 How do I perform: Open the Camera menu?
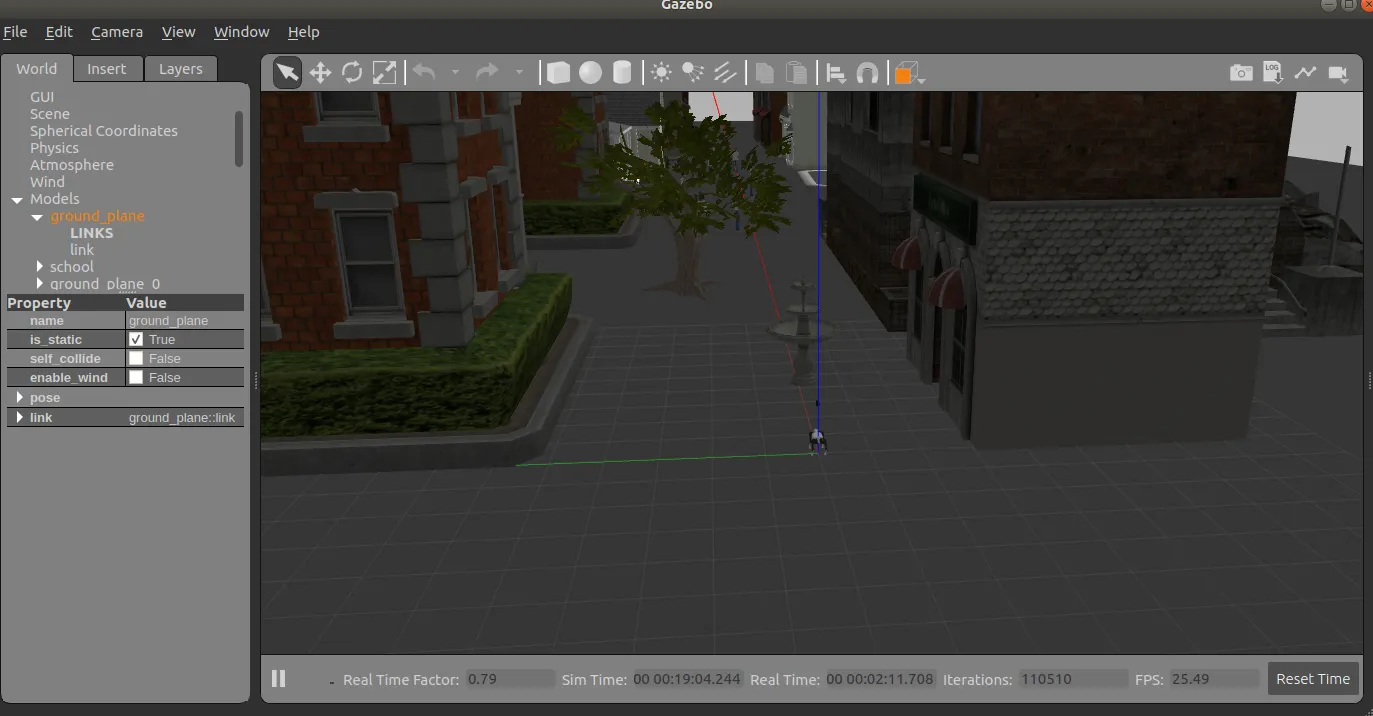tap(116, 32)
